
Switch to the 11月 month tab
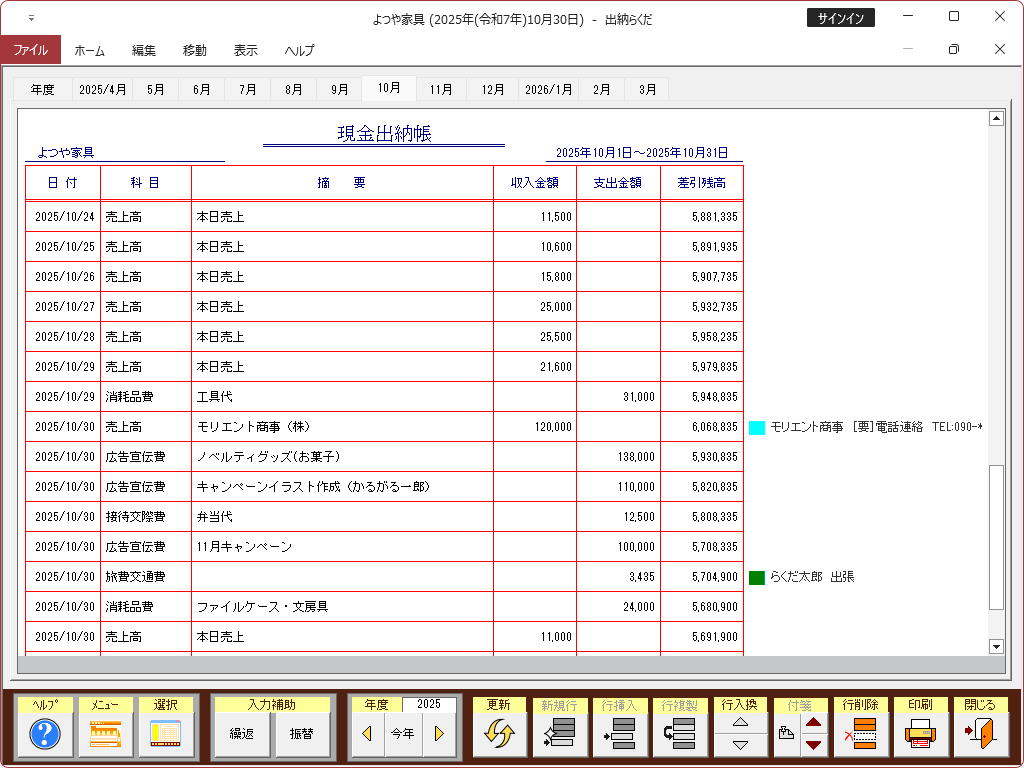441,89
